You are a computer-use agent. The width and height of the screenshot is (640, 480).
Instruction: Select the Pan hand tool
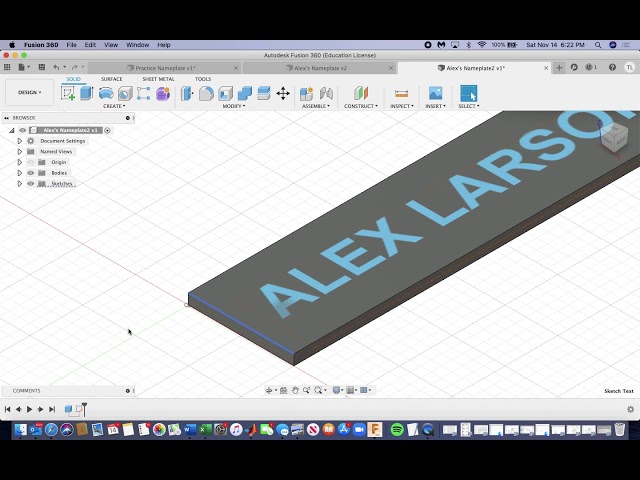click(295, 390)
